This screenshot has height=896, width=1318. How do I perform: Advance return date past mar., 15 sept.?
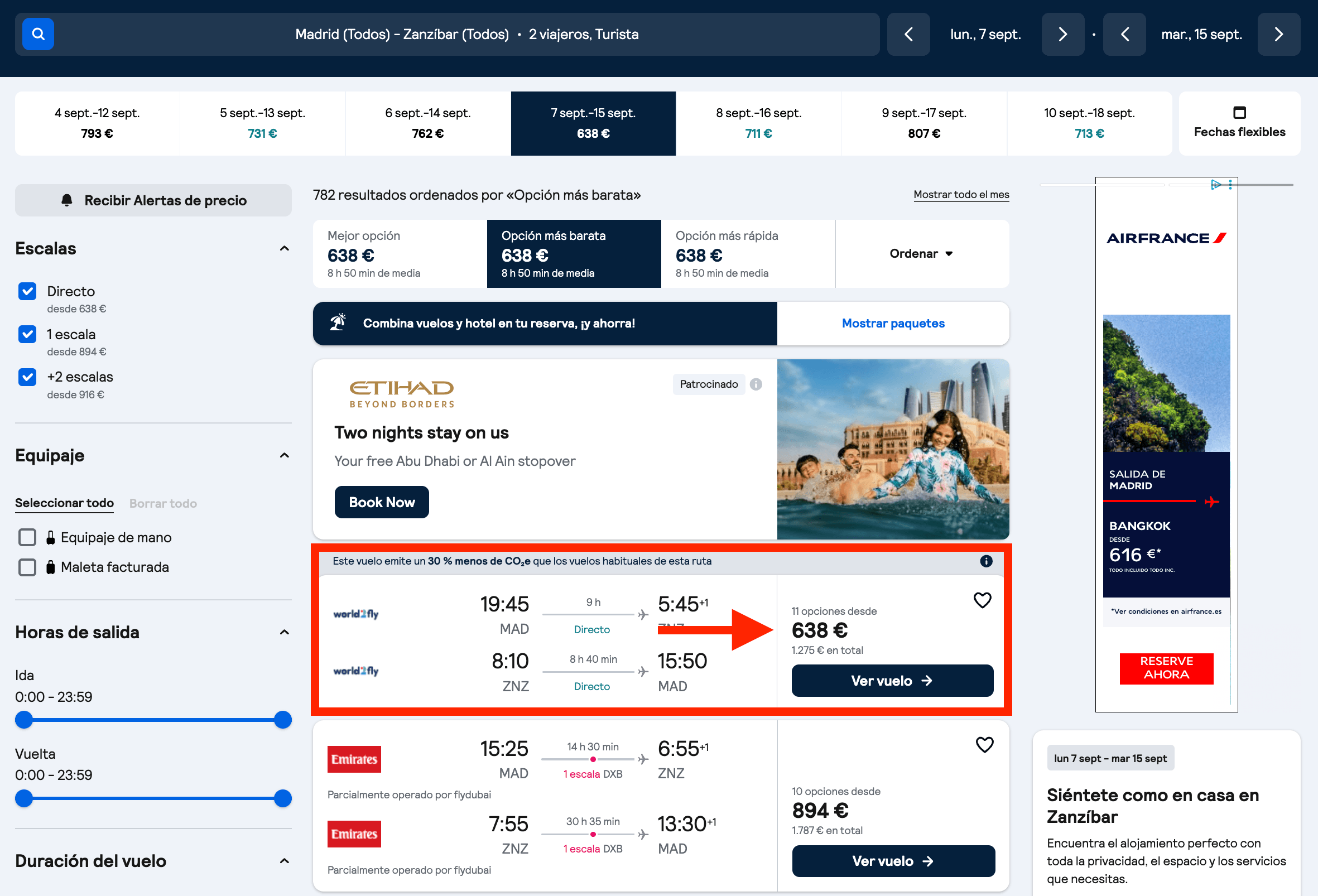pos(1278,34)
